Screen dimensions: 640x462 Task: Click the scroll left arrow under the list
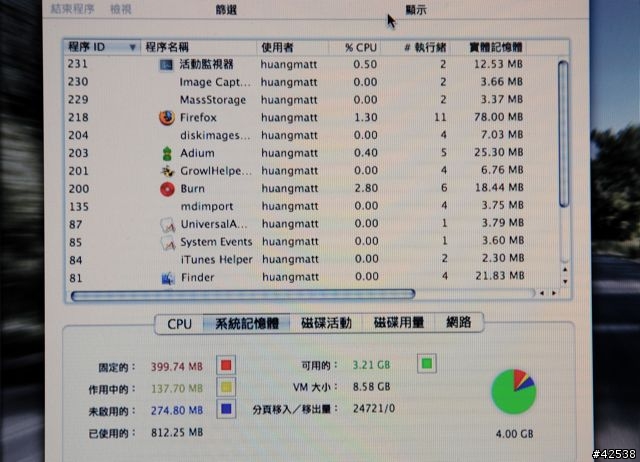pyautogui.click(x=542, y=293)
